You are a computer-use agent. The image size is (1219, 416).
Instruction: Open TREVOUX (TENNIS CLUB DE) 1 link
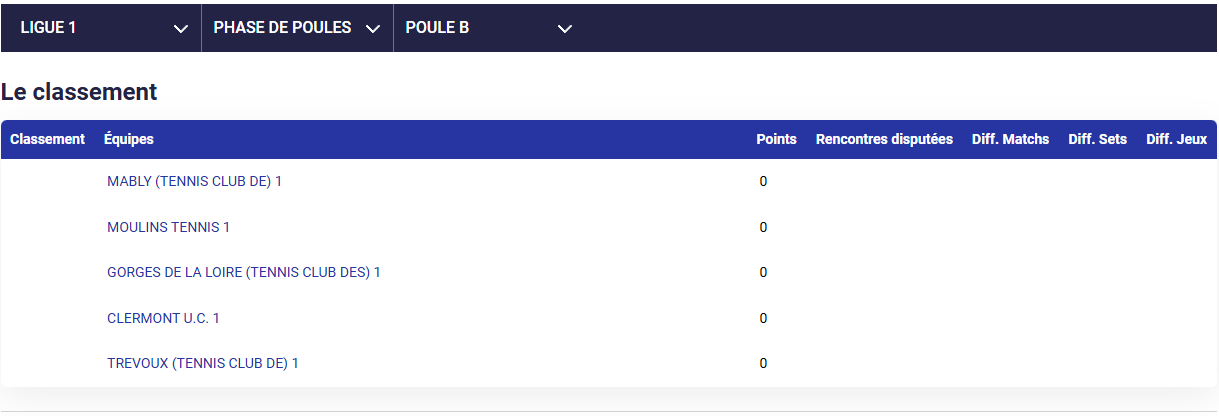pos(203,363)
